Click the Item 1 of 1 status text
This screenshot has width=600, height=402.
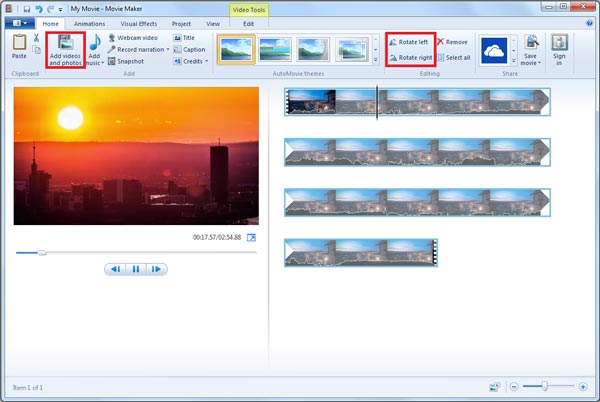28,387
